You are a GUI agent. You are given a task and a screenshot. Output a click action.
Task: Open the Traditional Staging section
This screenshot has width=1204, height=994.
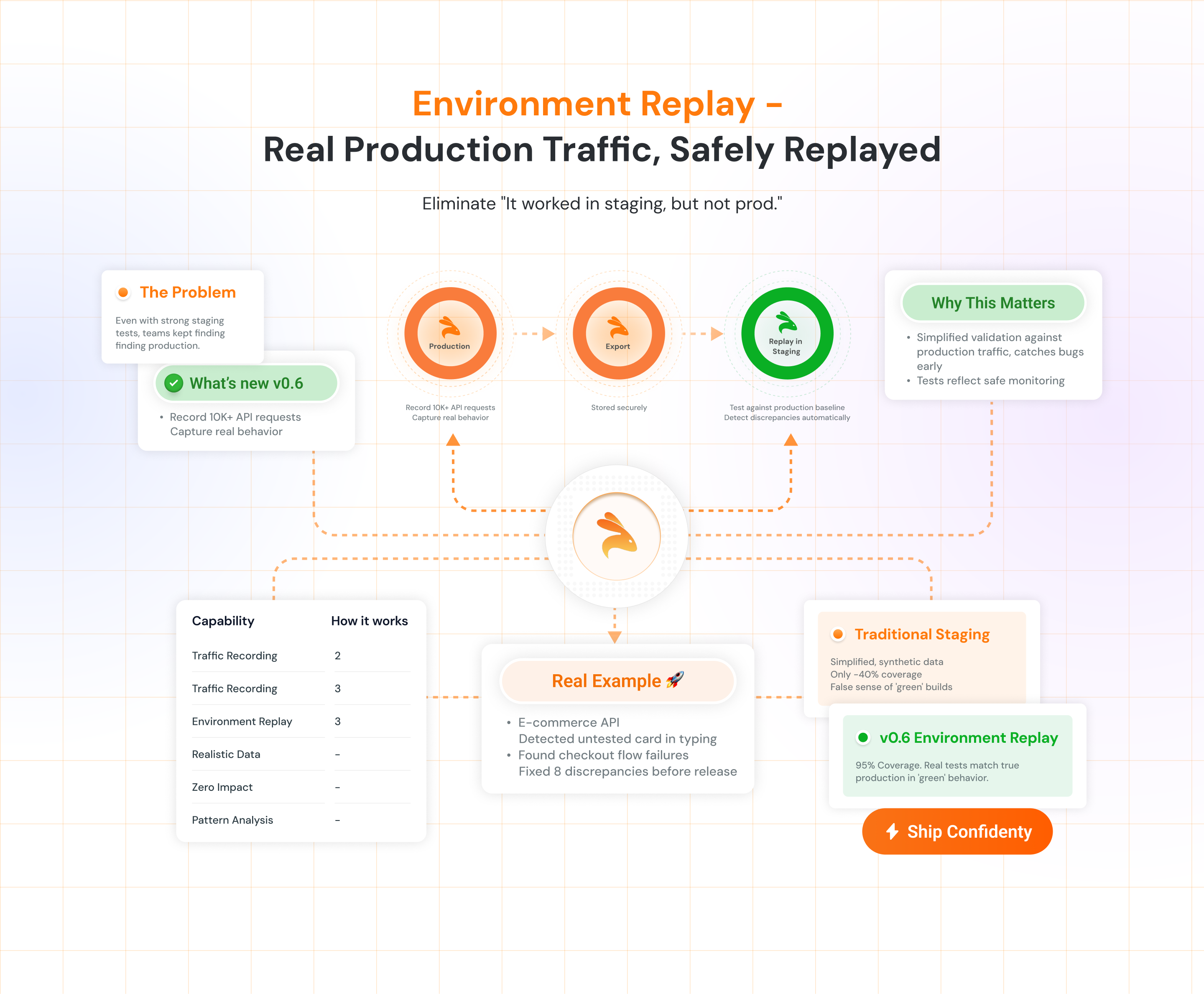(x=921, y=634)
